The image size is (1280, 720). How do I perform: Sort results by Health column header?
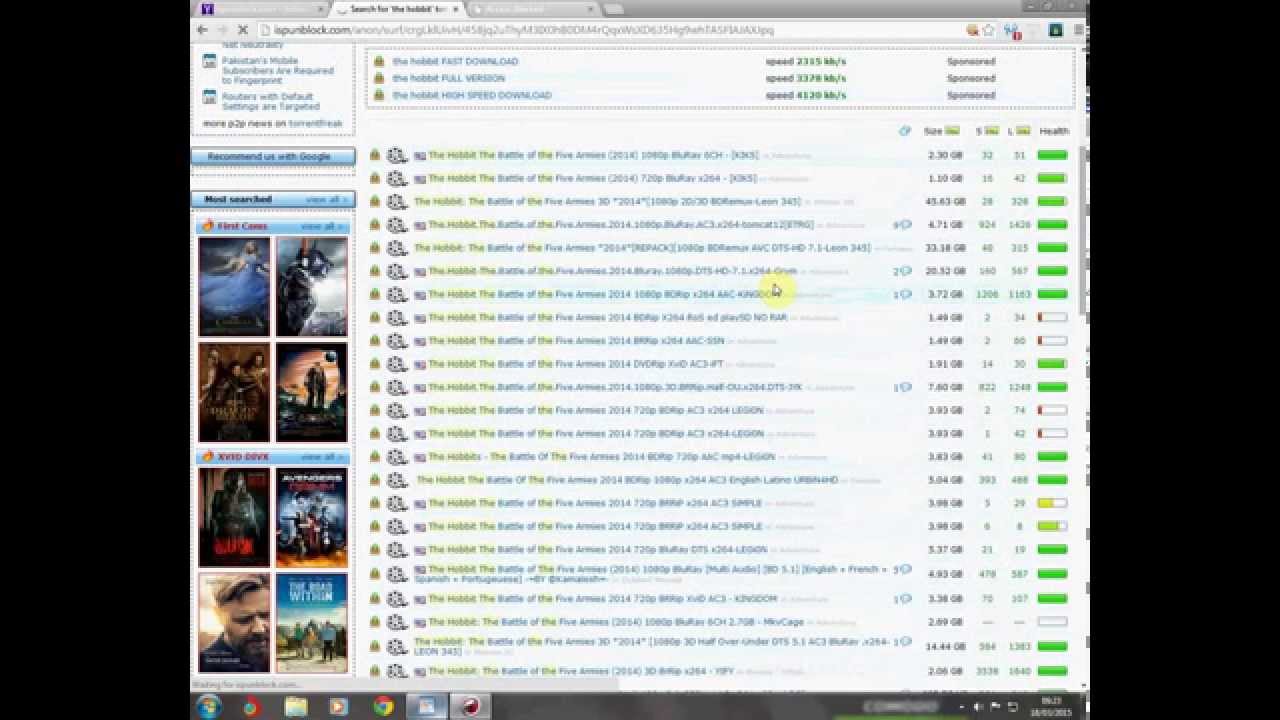pos(1054,131)
